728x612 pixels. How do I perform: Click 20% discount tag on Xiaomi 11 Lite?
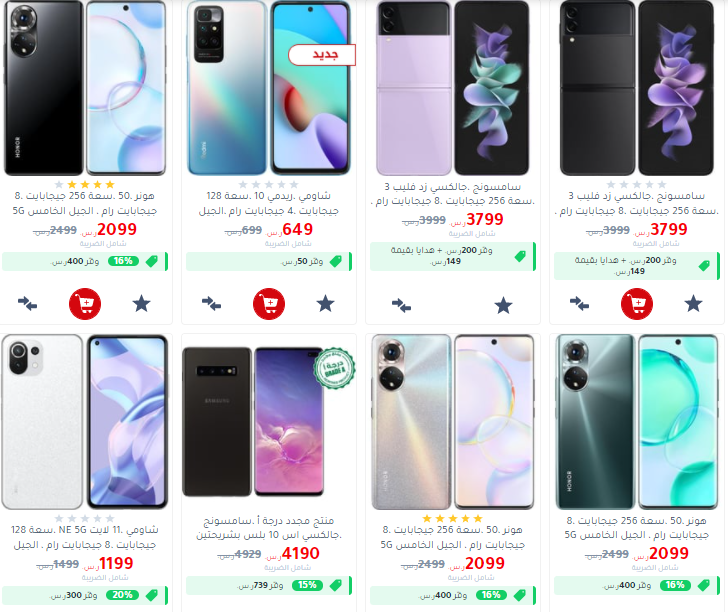click(122, 595)
